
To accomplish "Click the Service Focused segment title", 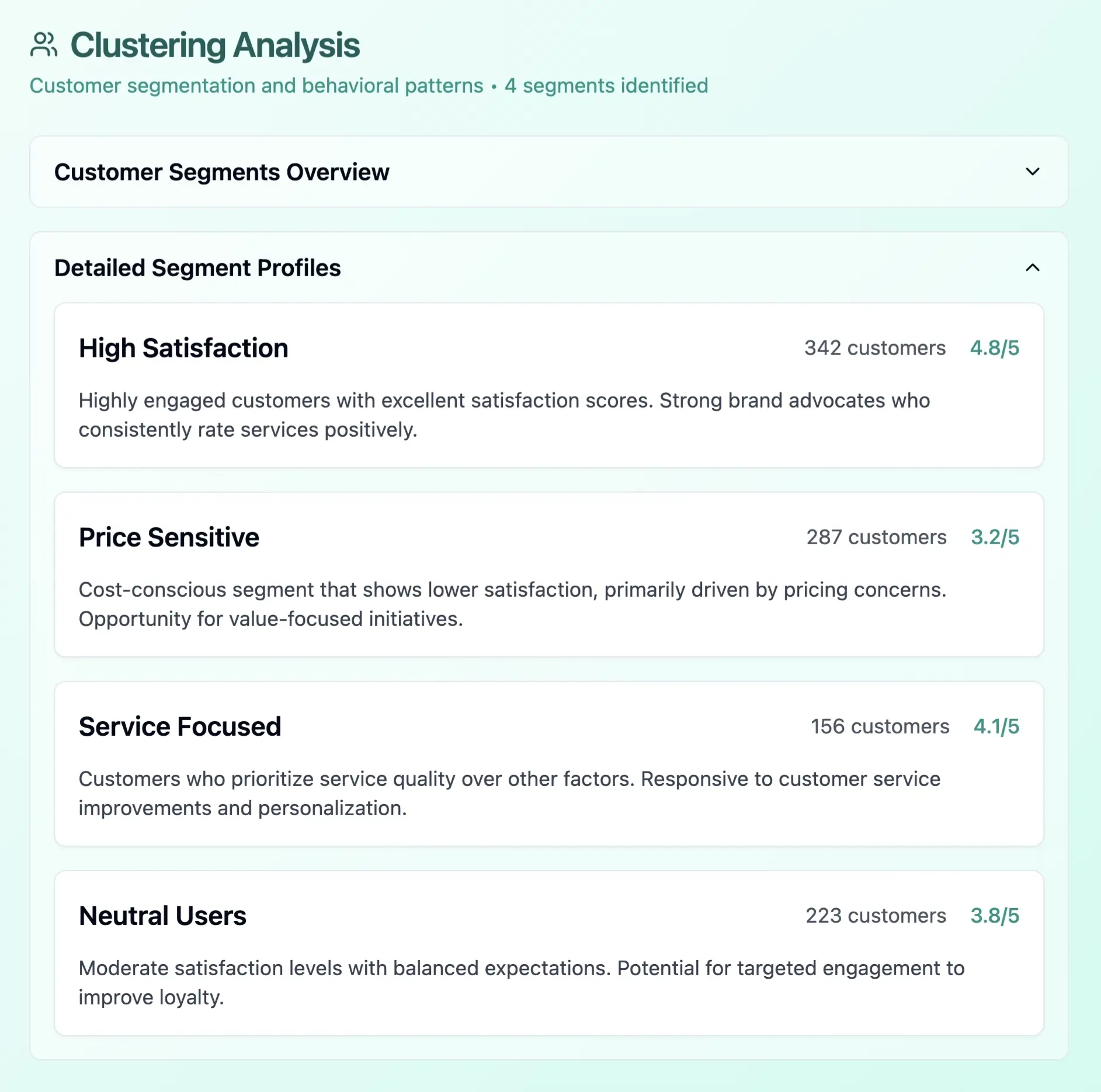I will (x=180, y=726).
